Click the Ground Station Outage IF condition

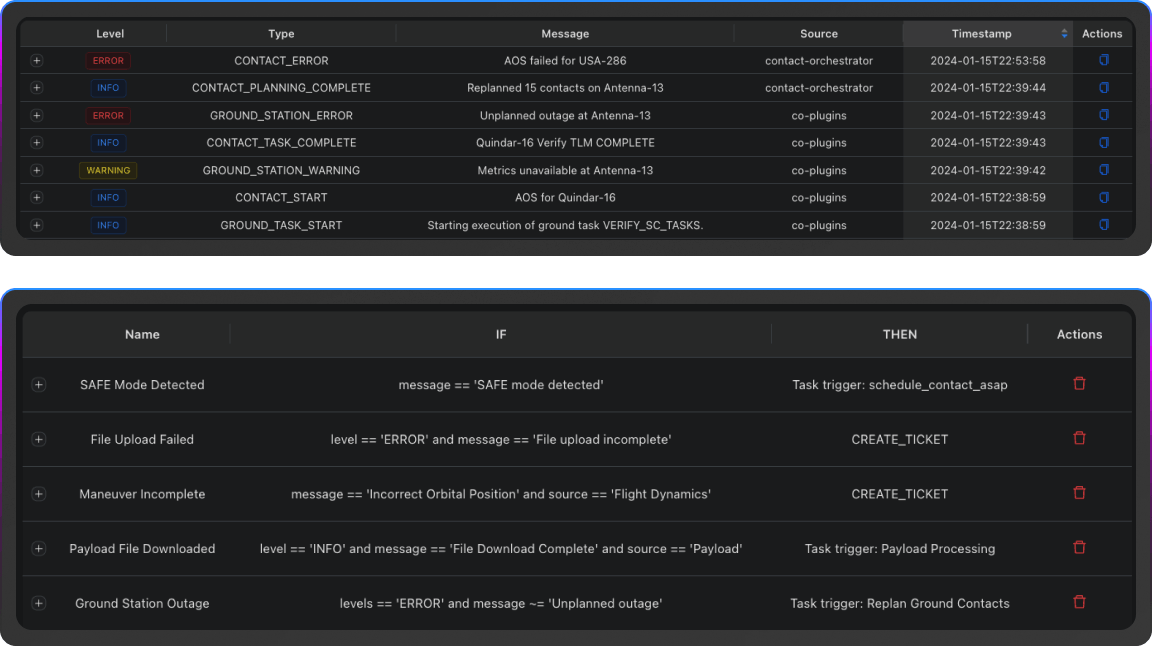click(501, 603)
